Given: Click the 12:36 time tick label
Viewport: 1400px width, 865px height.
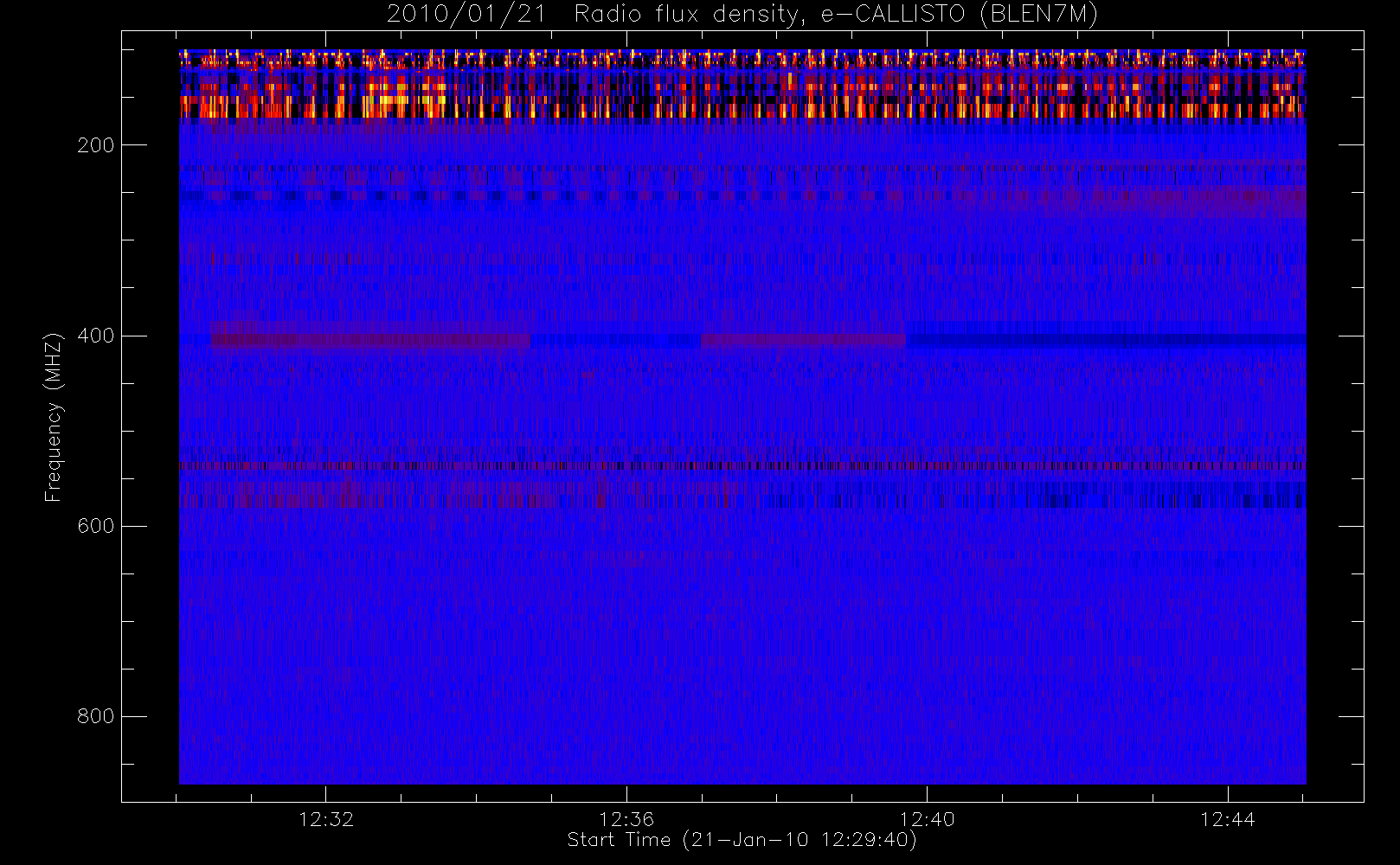Looking at the screenshot, I should (626, 819).
